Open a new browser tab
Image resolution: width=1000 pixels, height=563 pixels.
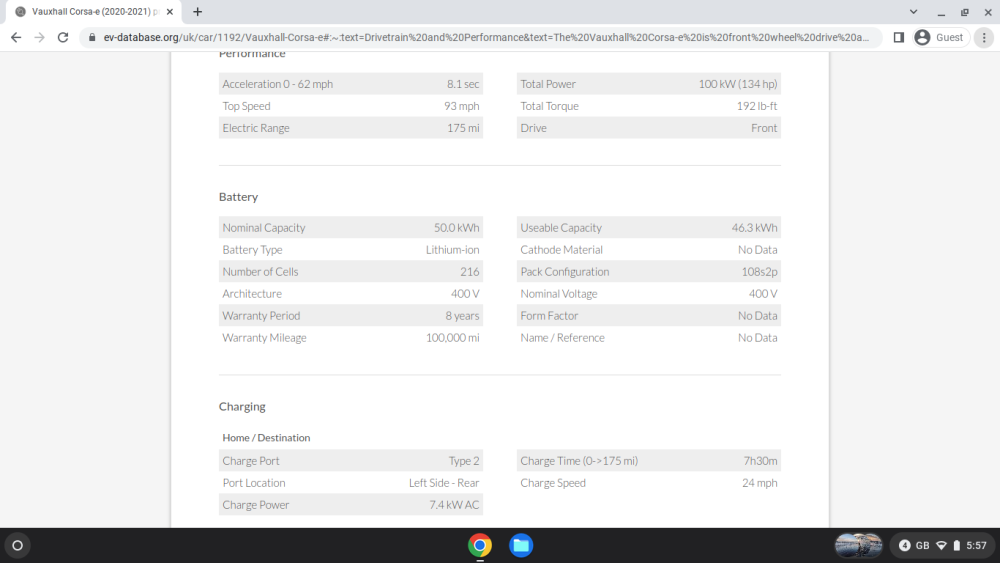[x=198, y=11]
